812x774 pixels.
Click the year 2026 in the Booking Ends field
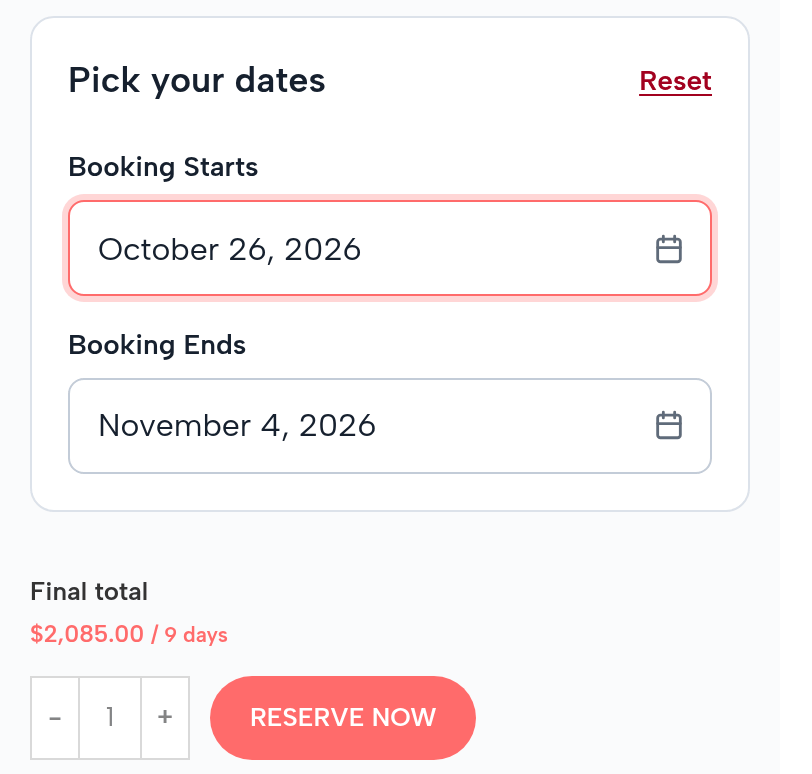[x=337, y=426]
